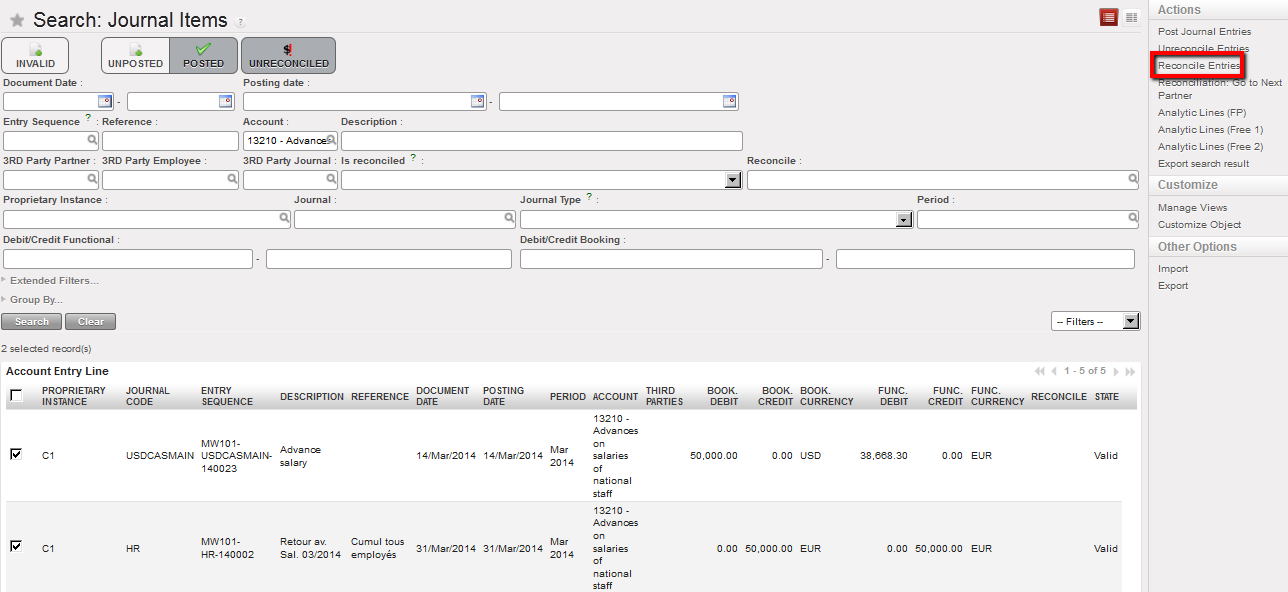
Task: Click Reconcile Entries in Actions panel
Action: pyautogui.click(x=1198, y=66)
